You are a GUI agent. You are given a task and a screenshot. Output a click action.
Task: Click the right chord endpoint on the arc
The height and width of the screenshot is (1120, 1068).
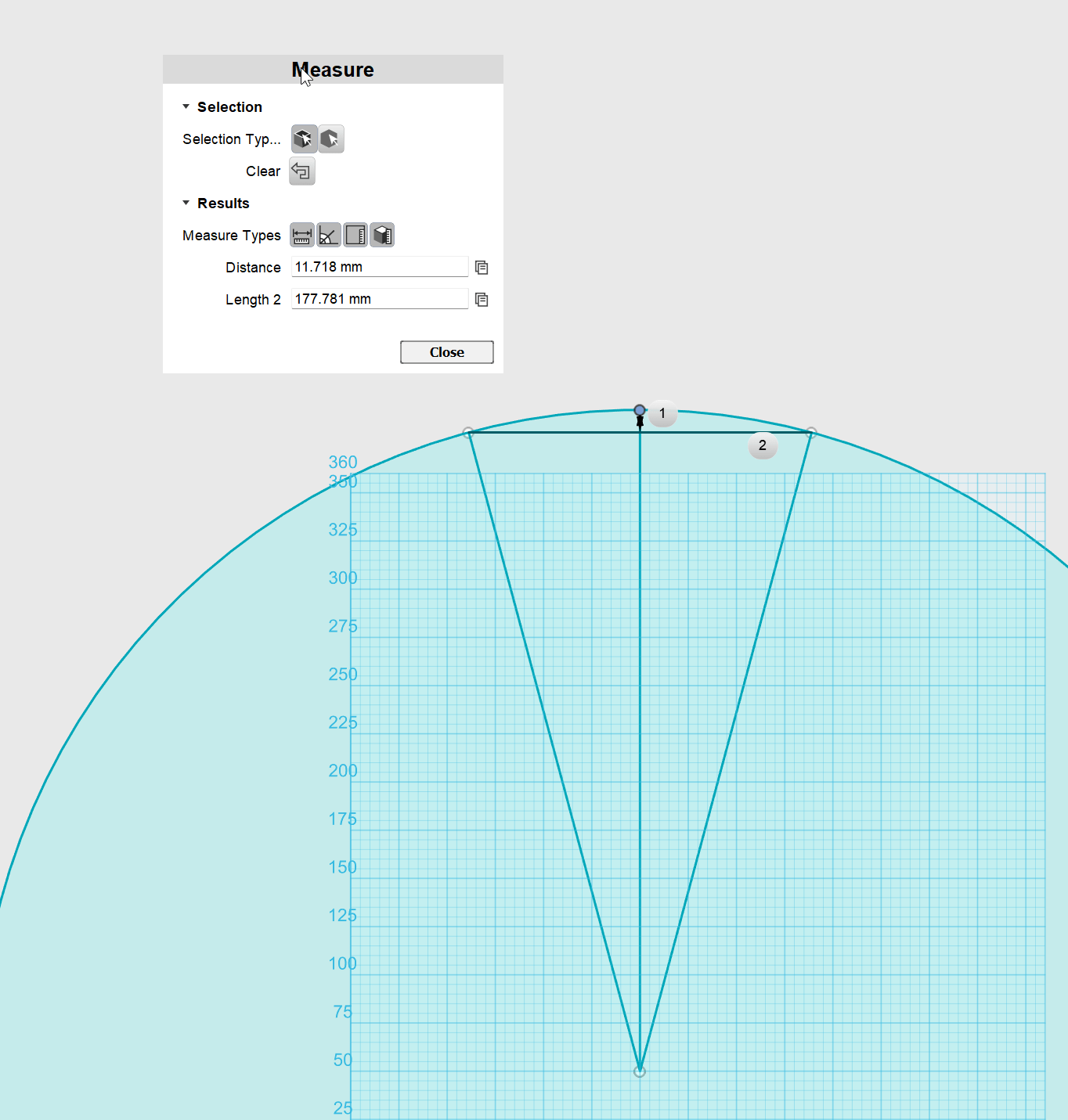coord(811,433)
